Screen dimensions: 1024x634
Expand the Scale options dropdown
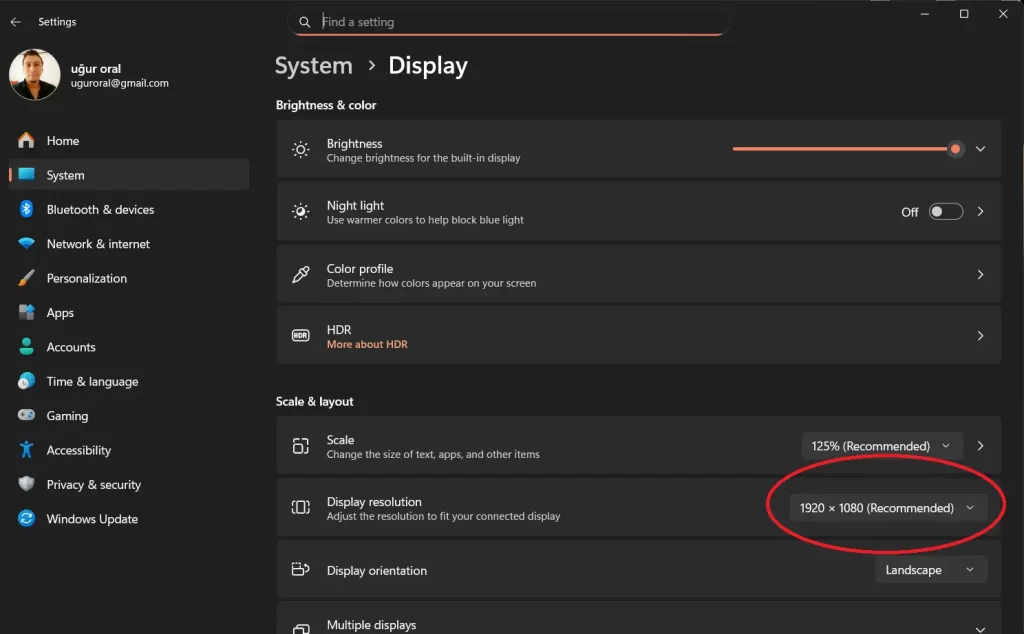click(x=881, y=446)
